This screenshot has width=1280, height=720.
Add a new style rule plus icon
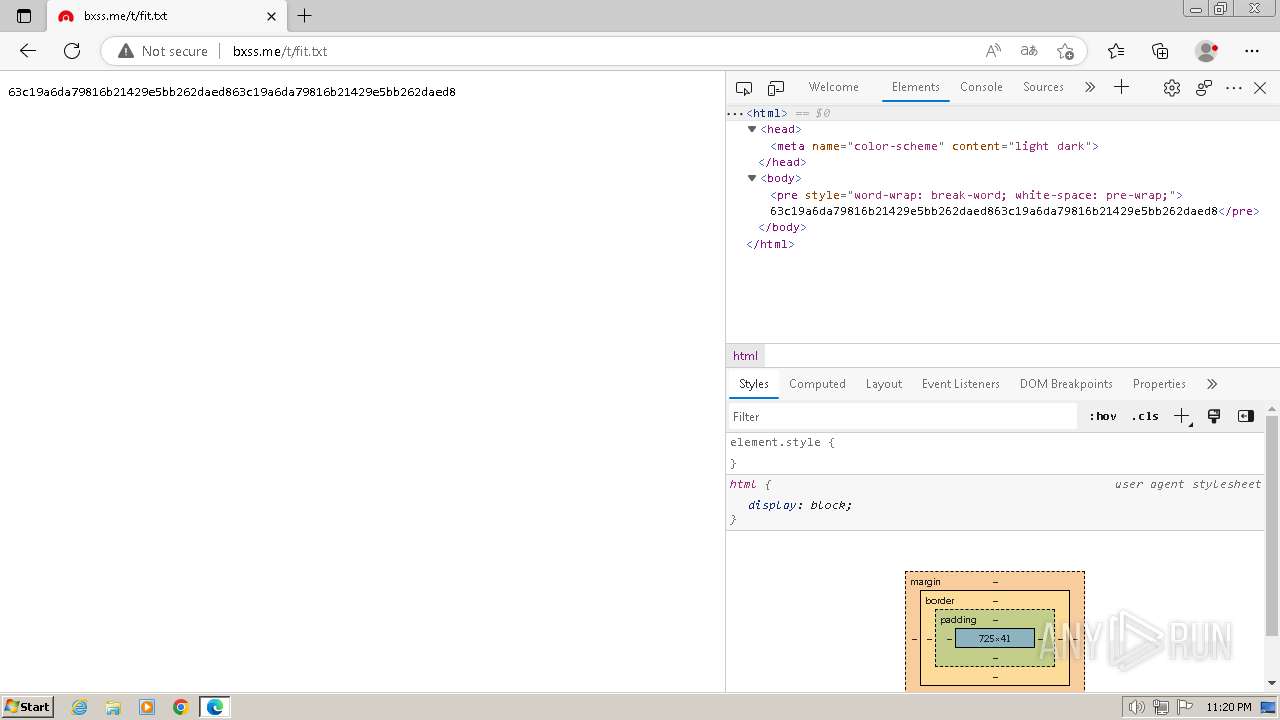(1182, 417)
